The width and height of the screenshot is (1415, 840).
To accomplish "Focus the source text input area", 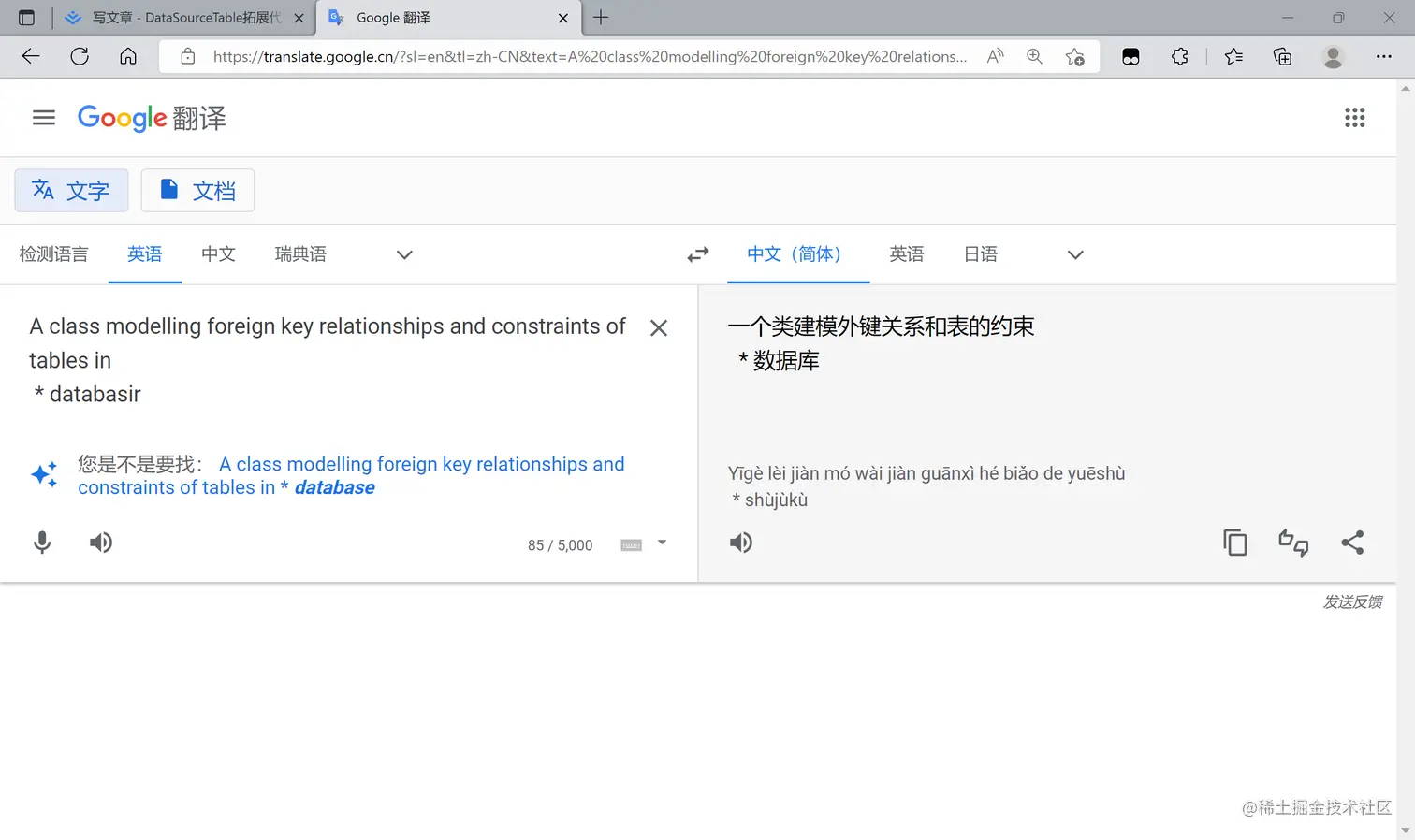I will (x=328, y=360).
